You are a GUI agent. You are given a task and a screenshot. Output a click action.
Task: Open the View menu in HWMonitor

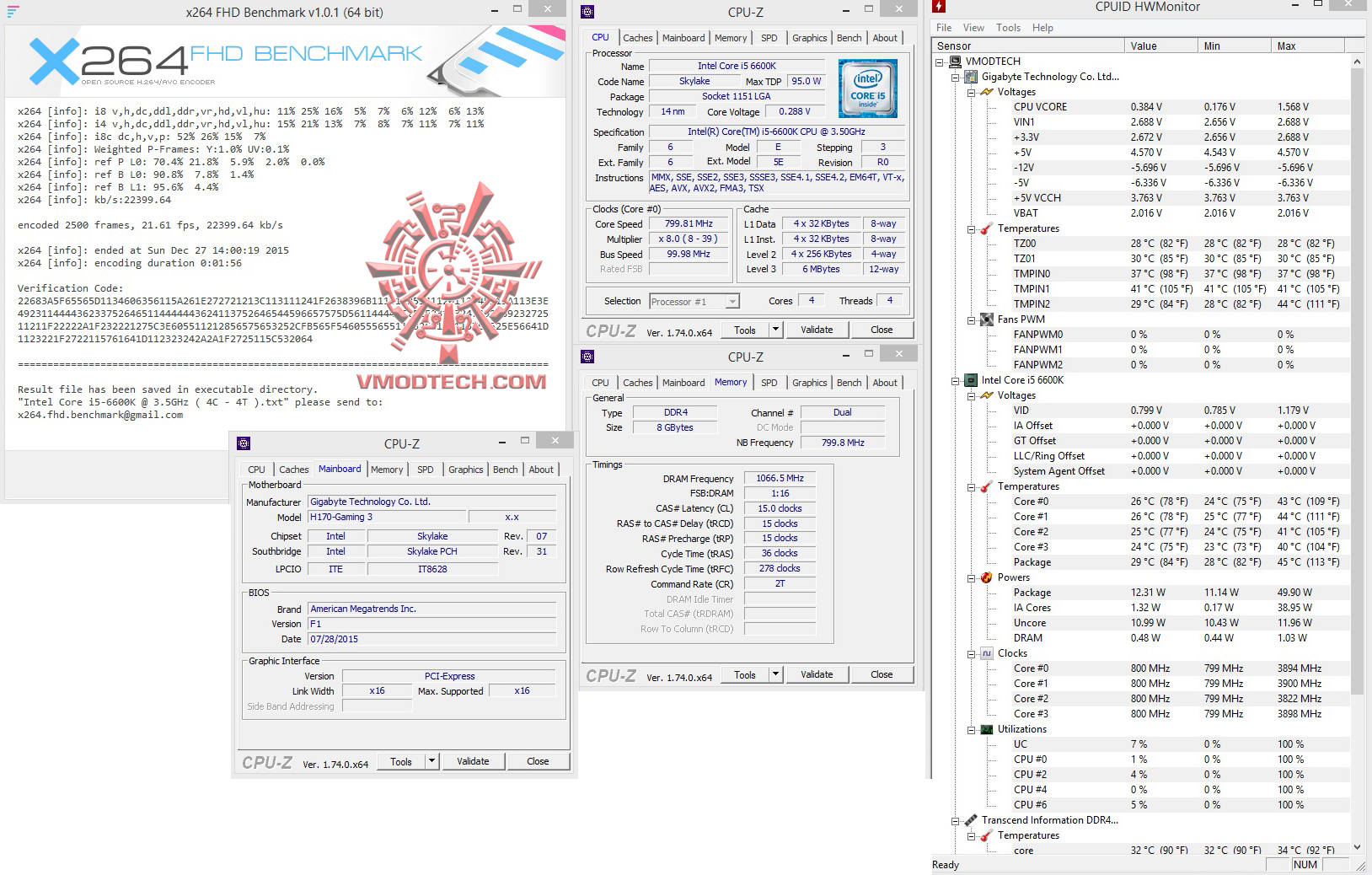[973, 28]
